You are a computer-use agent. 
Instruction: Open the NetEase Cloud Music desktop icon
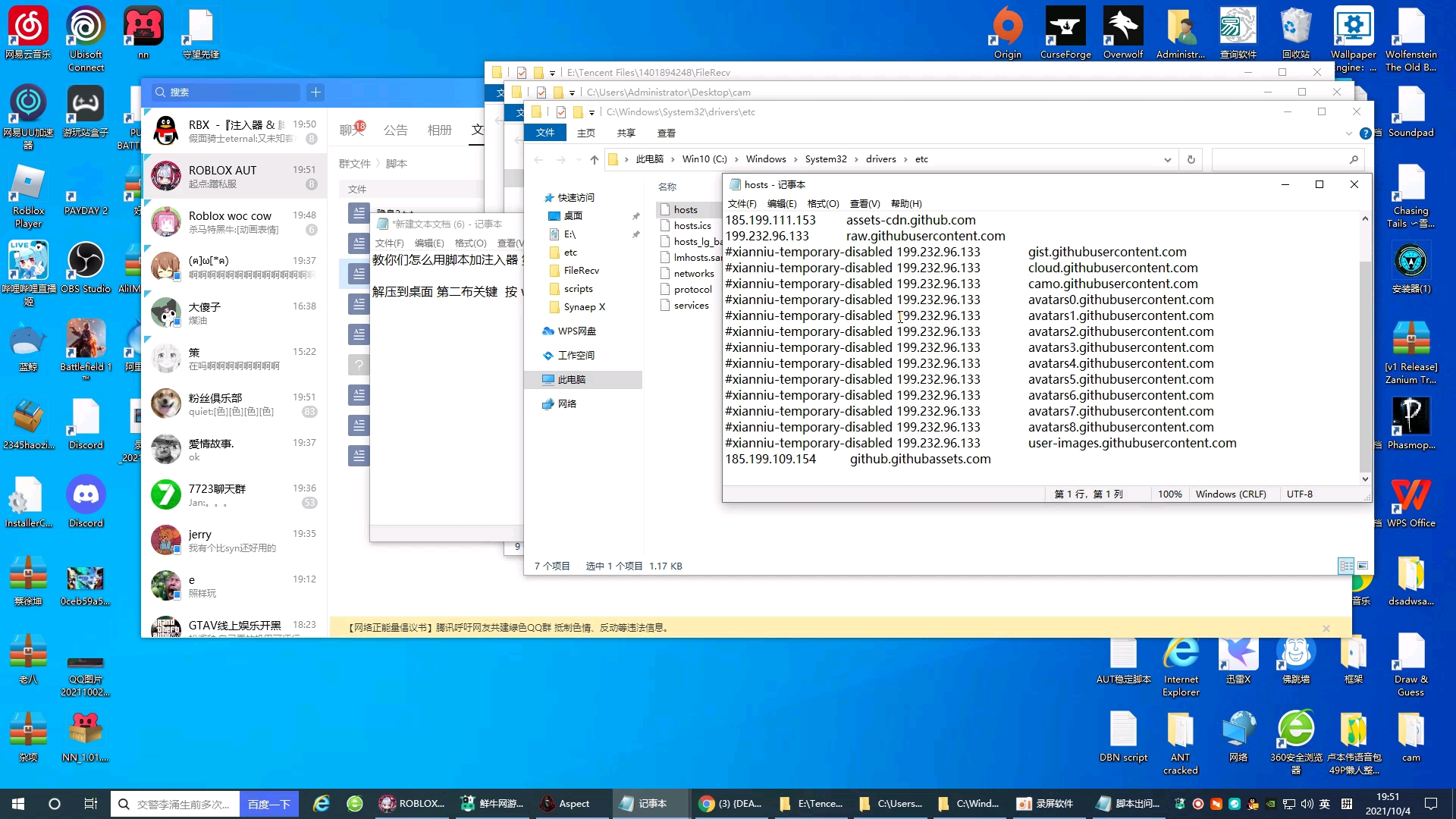tap(28, 33)
